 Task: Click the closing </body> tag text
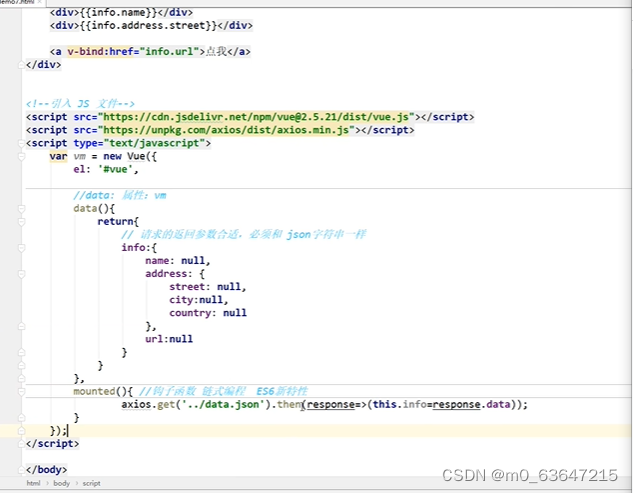[x=46, y=470]
